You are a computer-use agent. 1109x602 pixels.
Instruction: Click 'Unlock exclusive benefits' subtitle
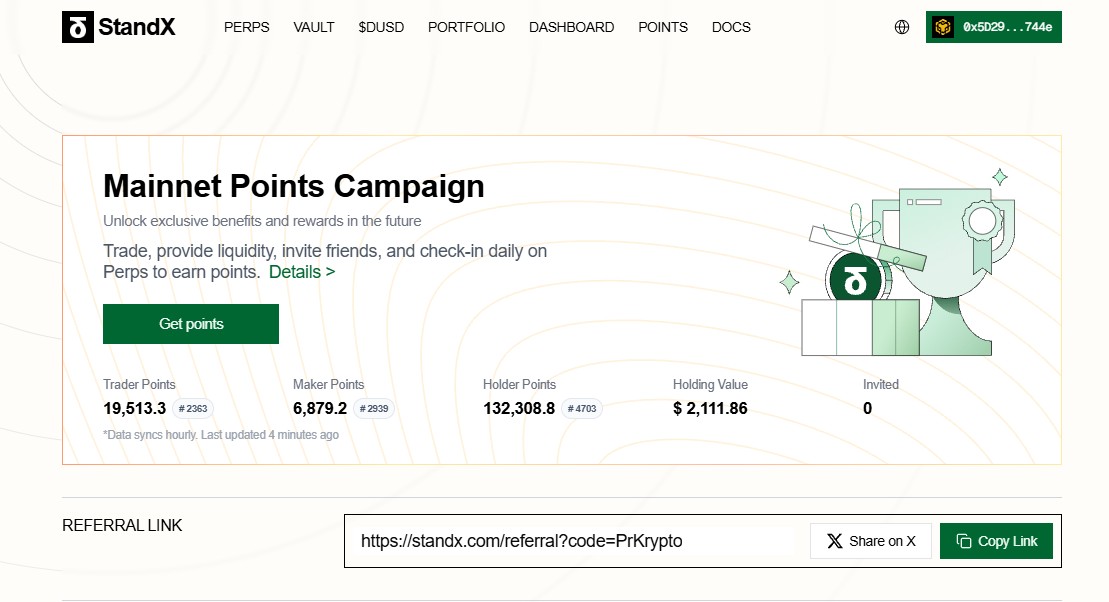(x=262, y=221)
